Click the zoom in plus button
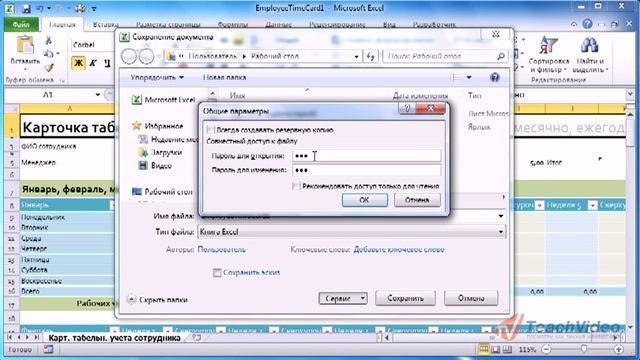This screenshot has height=360, width=640. 619,349
